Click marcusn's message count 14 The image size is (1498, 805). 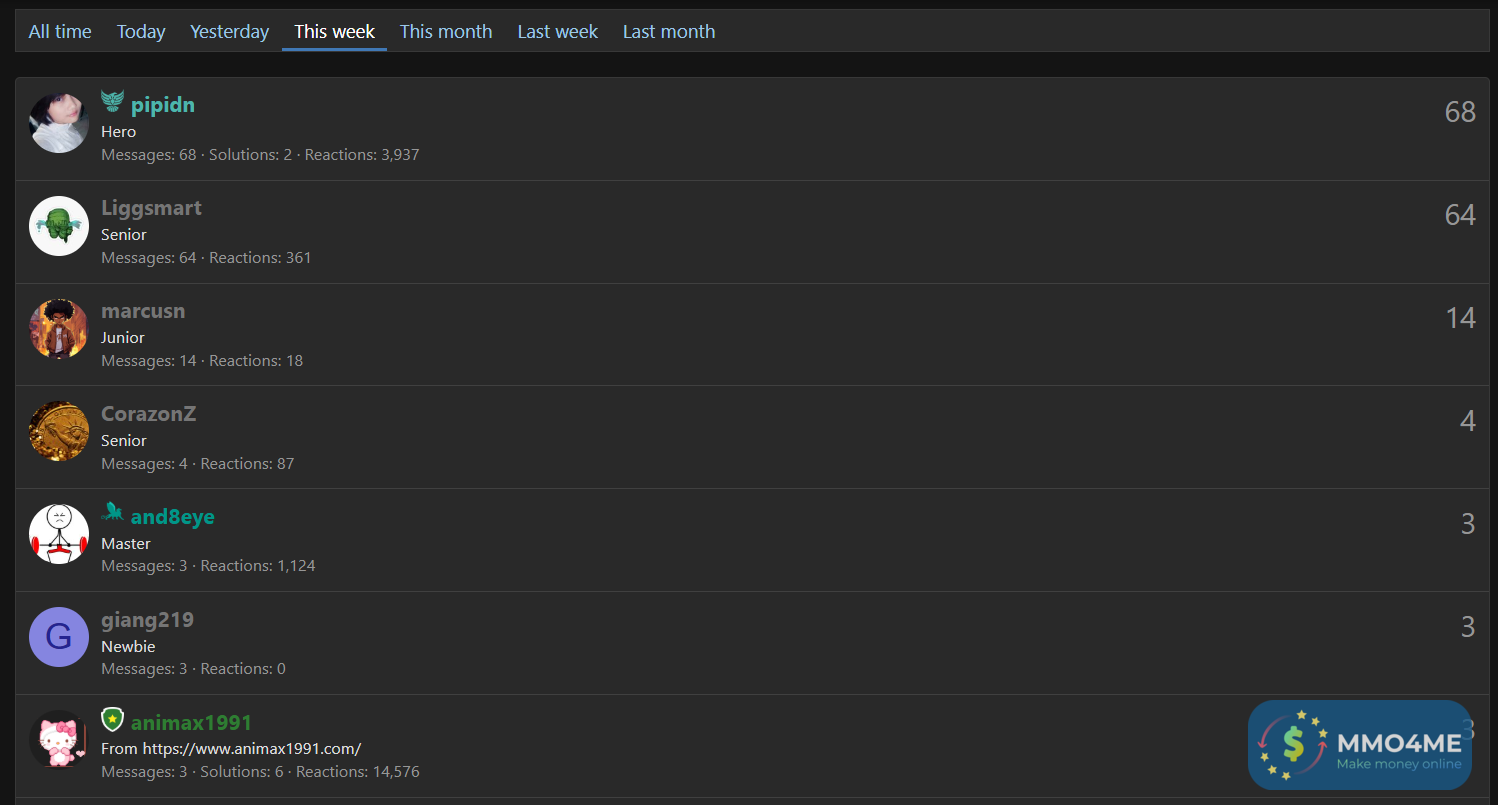(x=1460, y=318)
